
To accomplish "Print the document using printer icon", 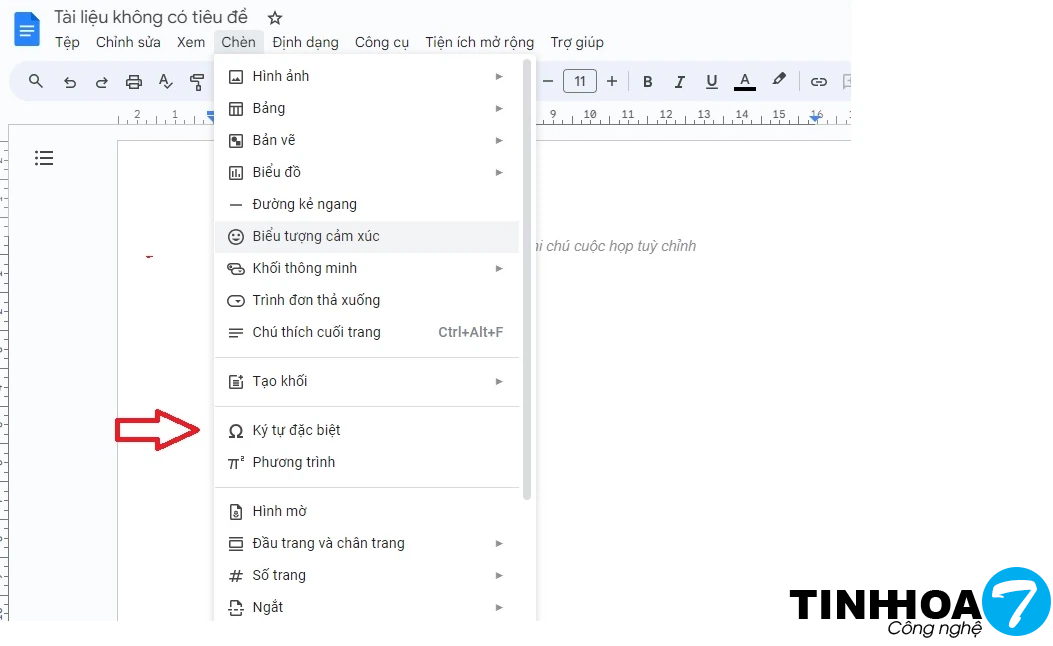I will tap(134, 82).
